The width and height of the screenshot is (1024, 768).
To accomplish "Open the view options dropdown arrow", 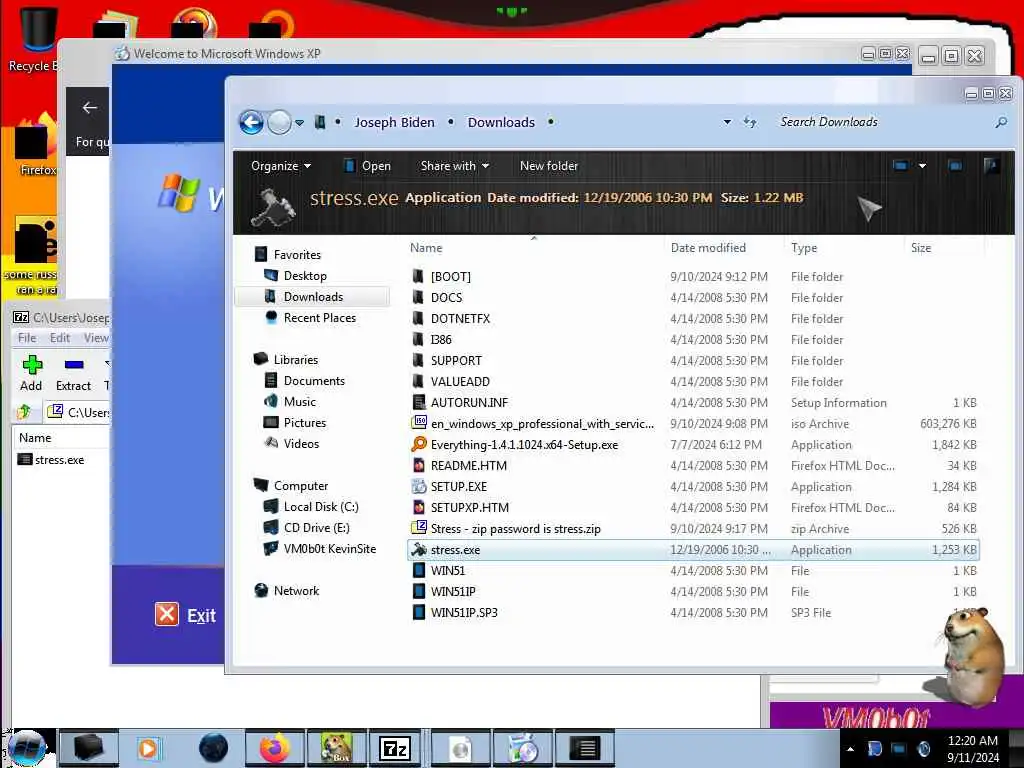I will click(x=922, y=166).
